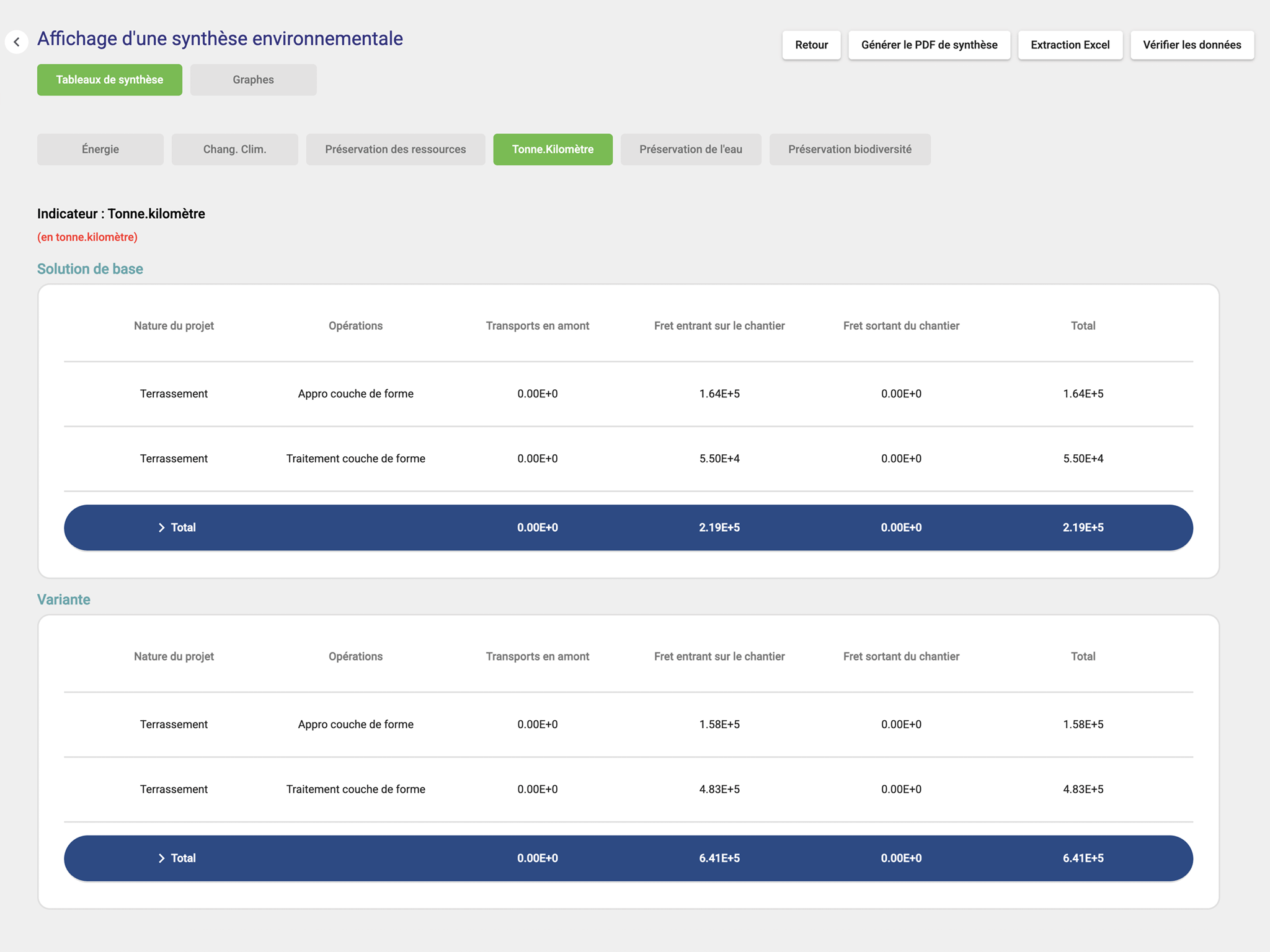The height and width of the screenshot is (952, 1270).
Task: Open the Préservation de l'eau tab
Action: [x=690, y=149]
